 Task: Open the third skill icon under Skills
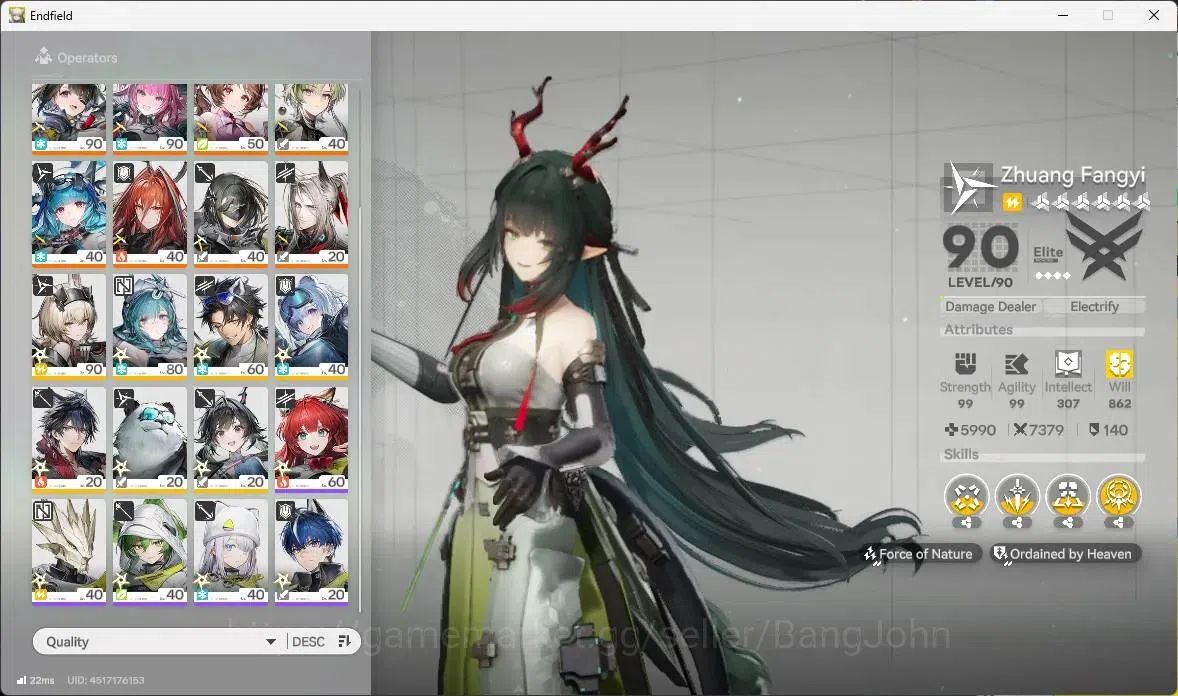1068,497
